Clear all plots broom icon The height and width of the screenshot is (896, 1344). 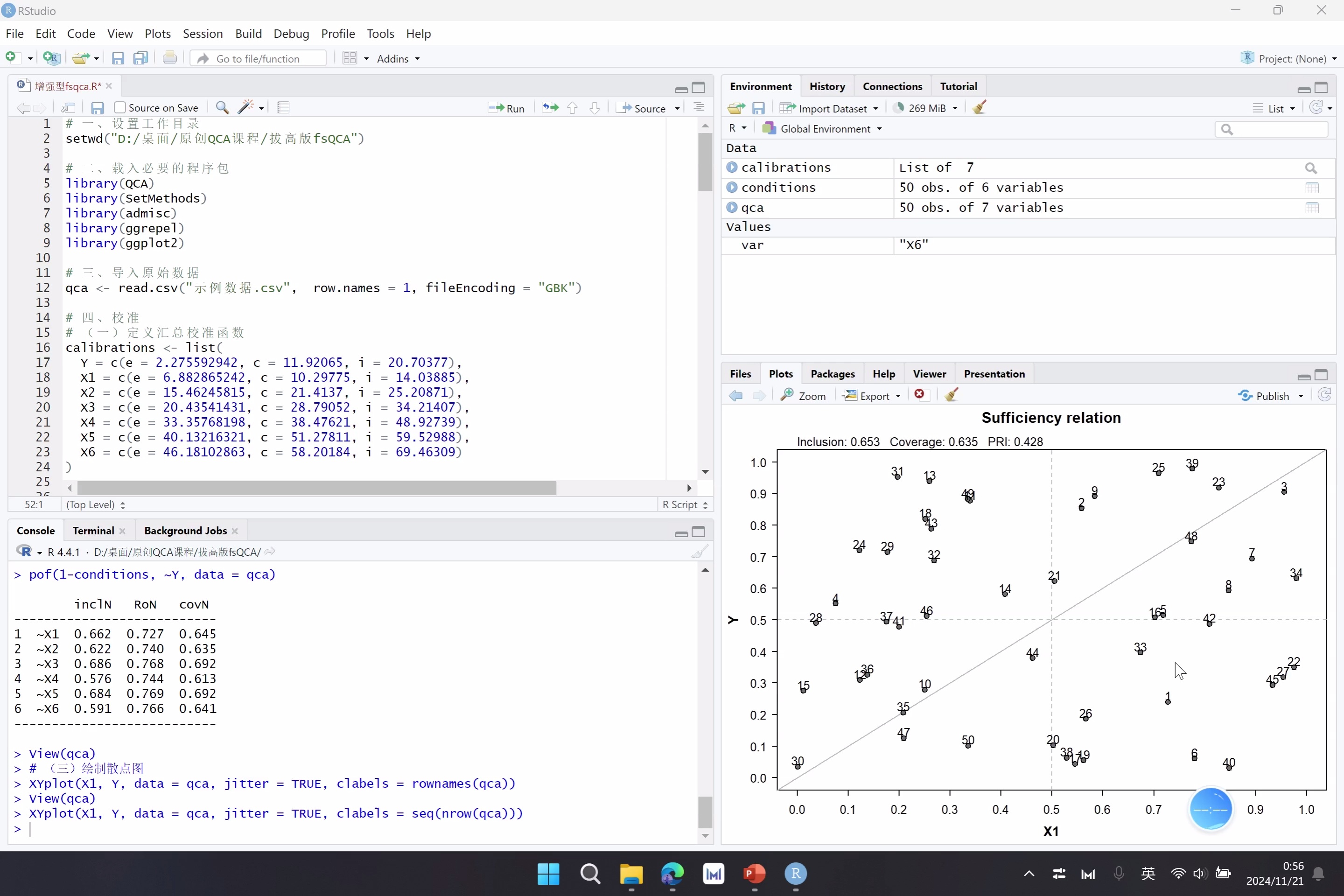coord(952,395)
